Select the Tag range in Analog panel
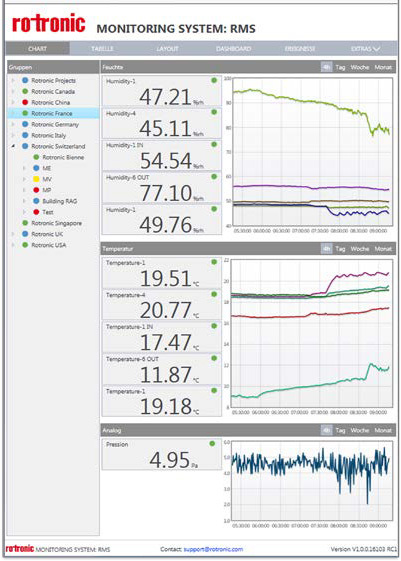401x561 pixels. 340,430
